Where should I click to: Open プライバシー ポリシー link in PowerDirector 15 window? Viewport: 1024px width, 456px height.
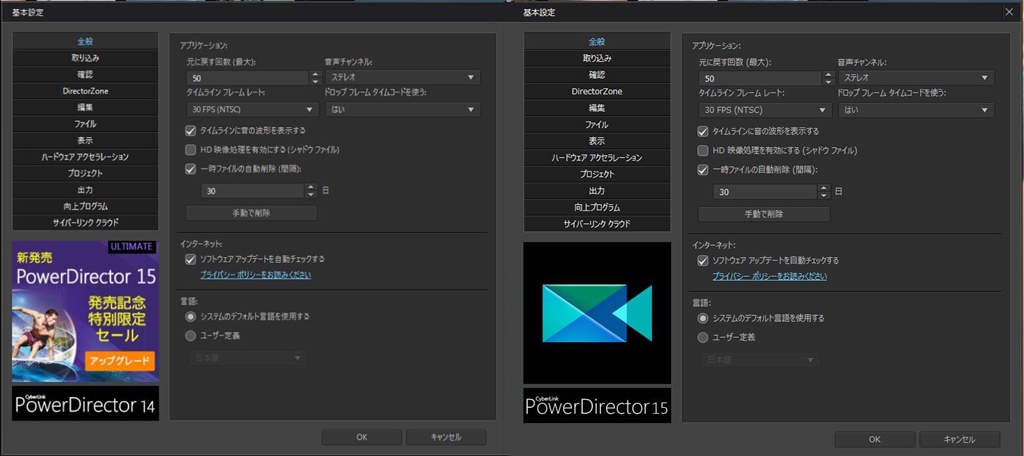[769, 276]
